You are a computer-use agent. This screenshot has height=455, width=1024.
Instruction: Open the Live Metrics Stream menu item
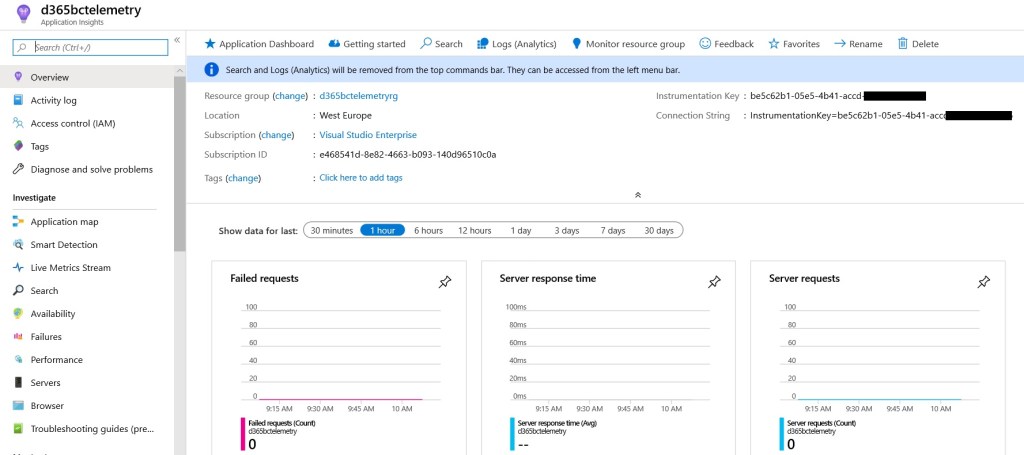(87, 268)
